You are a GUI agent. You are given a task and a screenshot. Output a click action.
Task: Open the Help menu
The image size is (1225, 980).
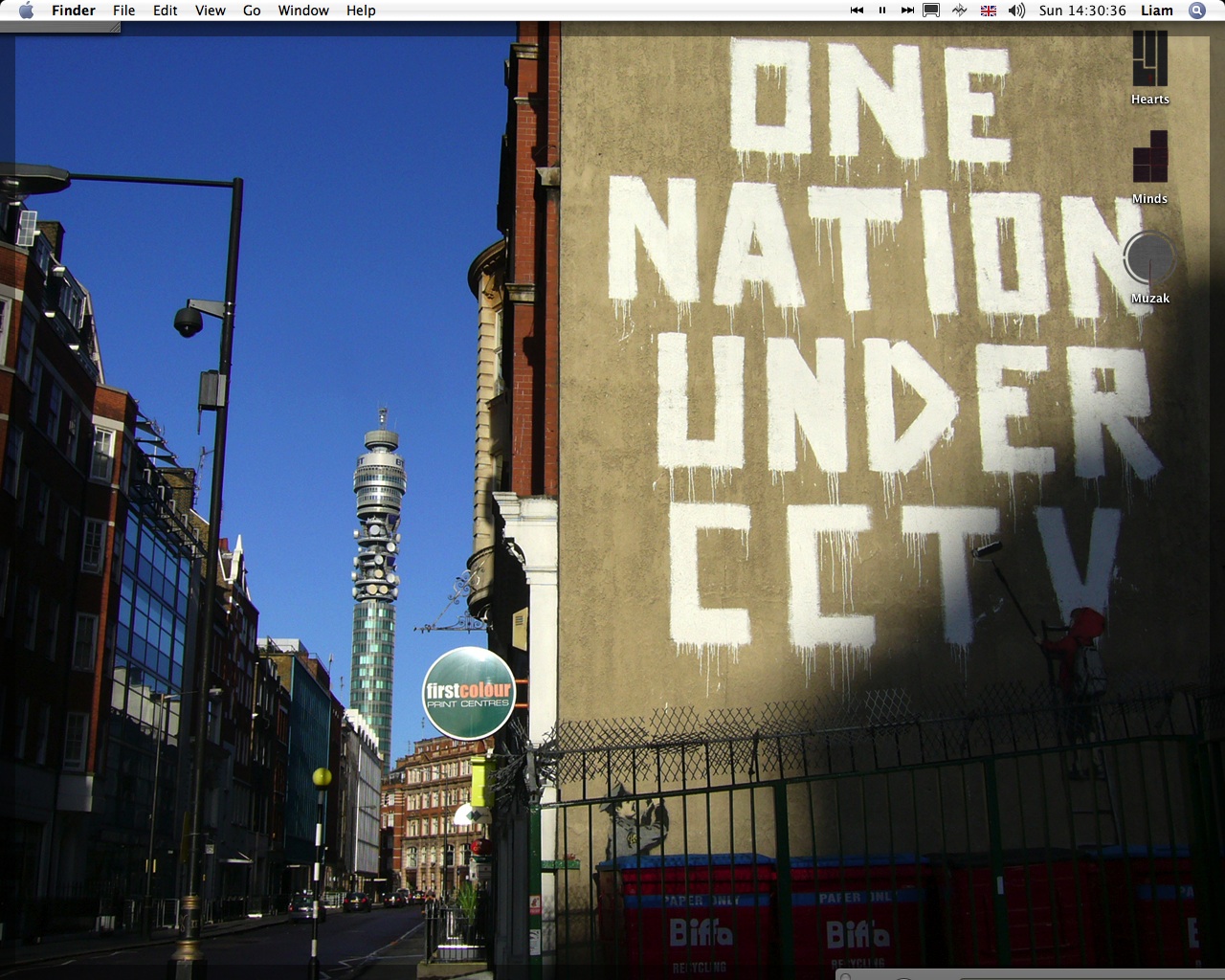coord(361,11)
